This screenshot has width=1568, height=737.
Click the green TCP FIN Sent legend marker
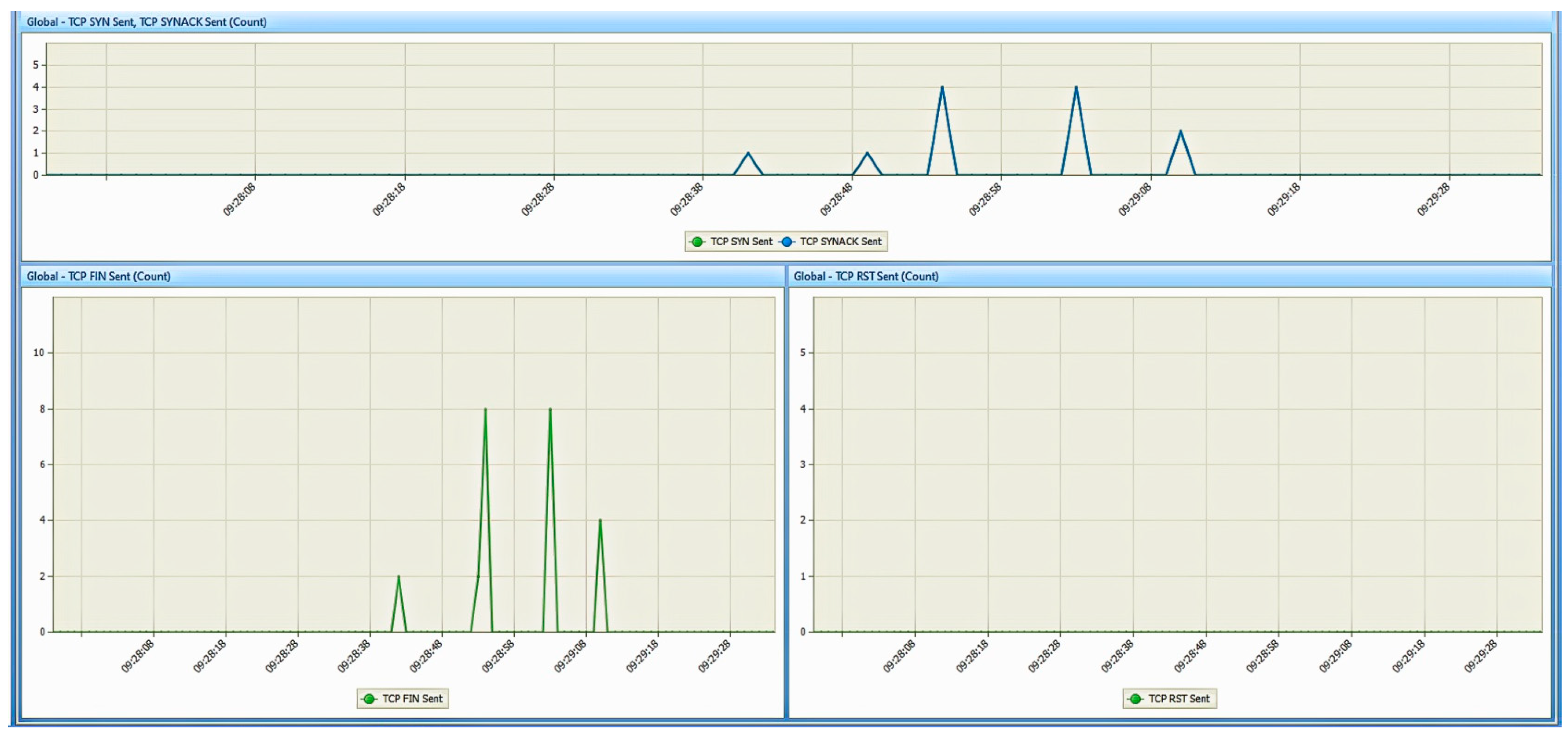(369, 699)
